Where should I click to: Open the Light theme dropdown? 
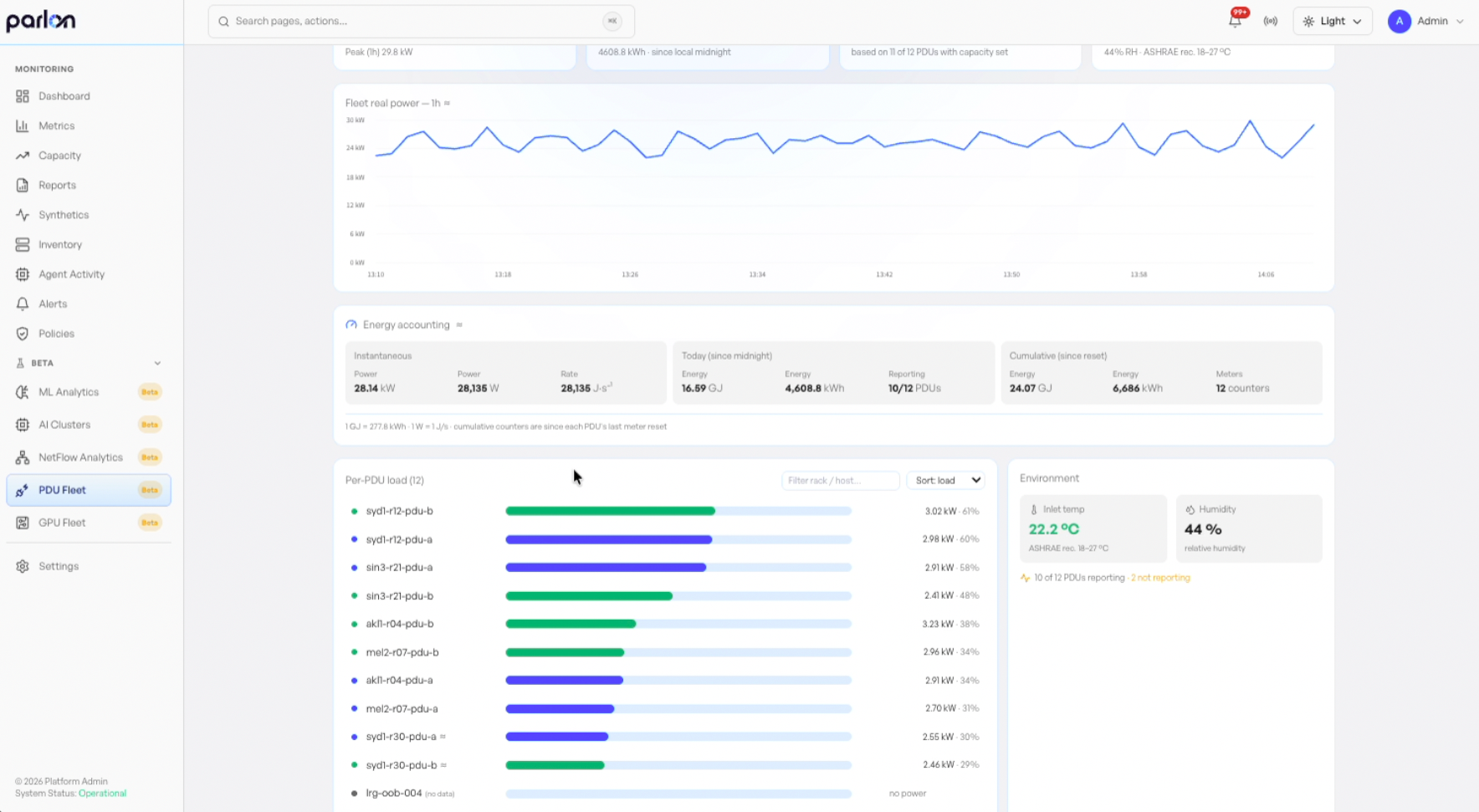[1333, 21]
